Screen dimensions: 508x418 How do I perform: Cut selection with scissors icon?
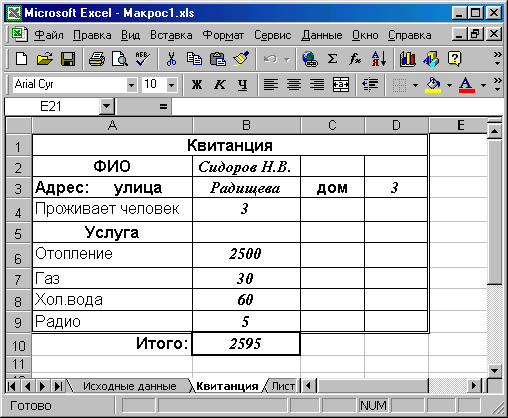coord(171,59)
